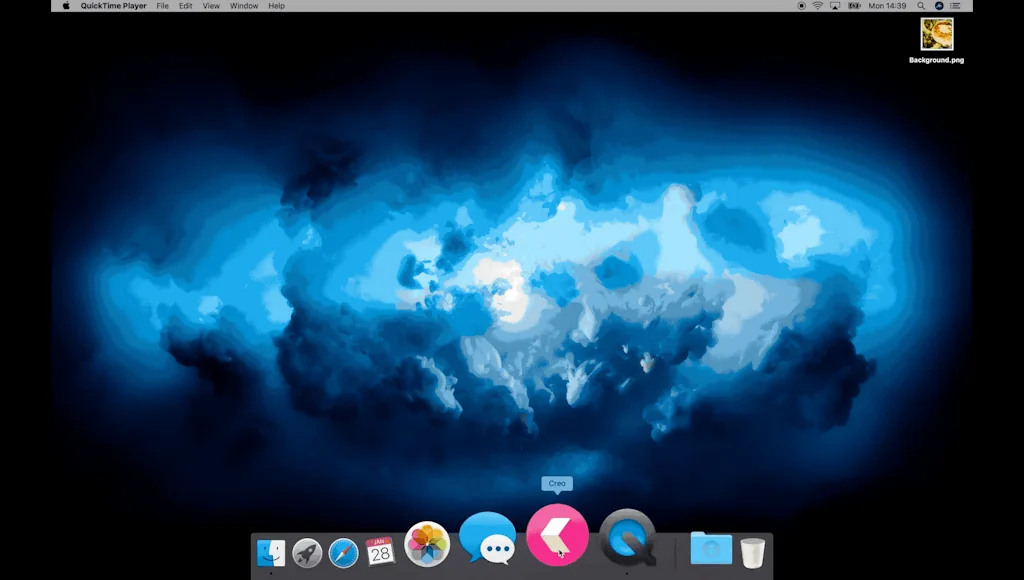Click the menu bar clock showing Mon 14:39
This screenshot has width=1024, height=580.
885,6
